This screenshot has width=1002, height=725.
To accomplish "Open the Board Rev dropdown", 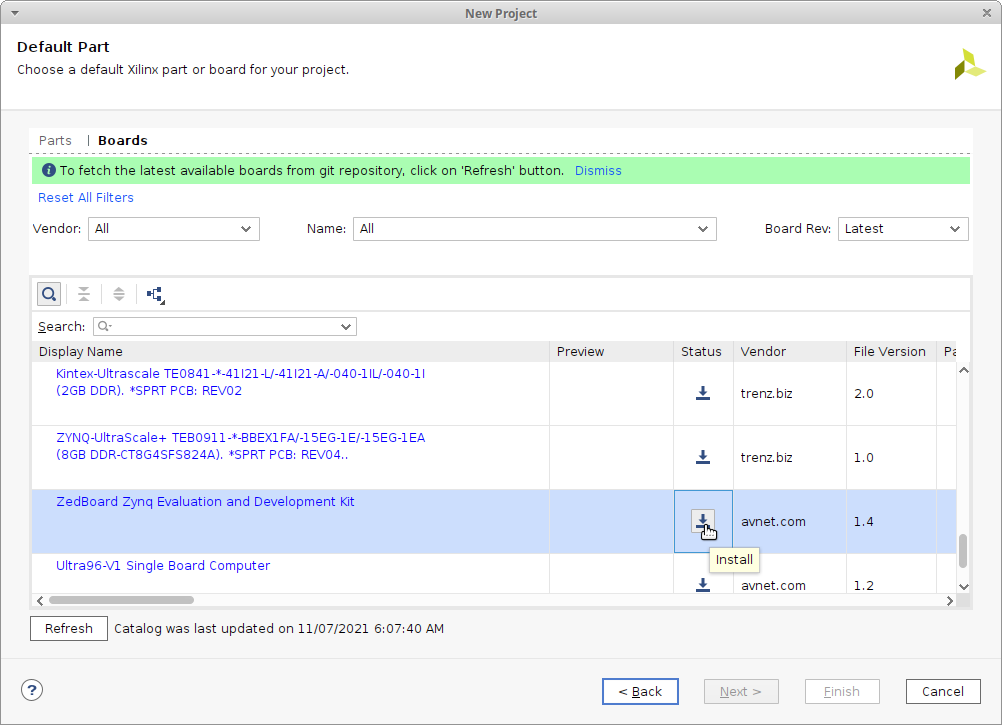I will 902,229.
